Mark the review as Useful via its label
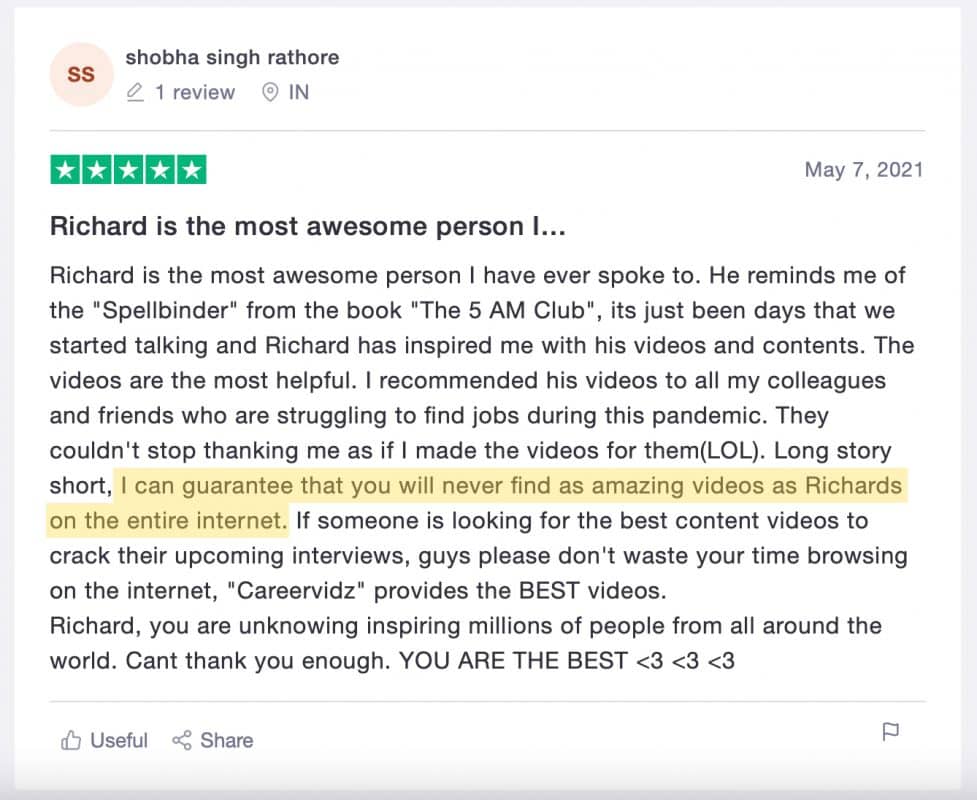The height and width of the screenshot is (800, 977). [119, 740]
